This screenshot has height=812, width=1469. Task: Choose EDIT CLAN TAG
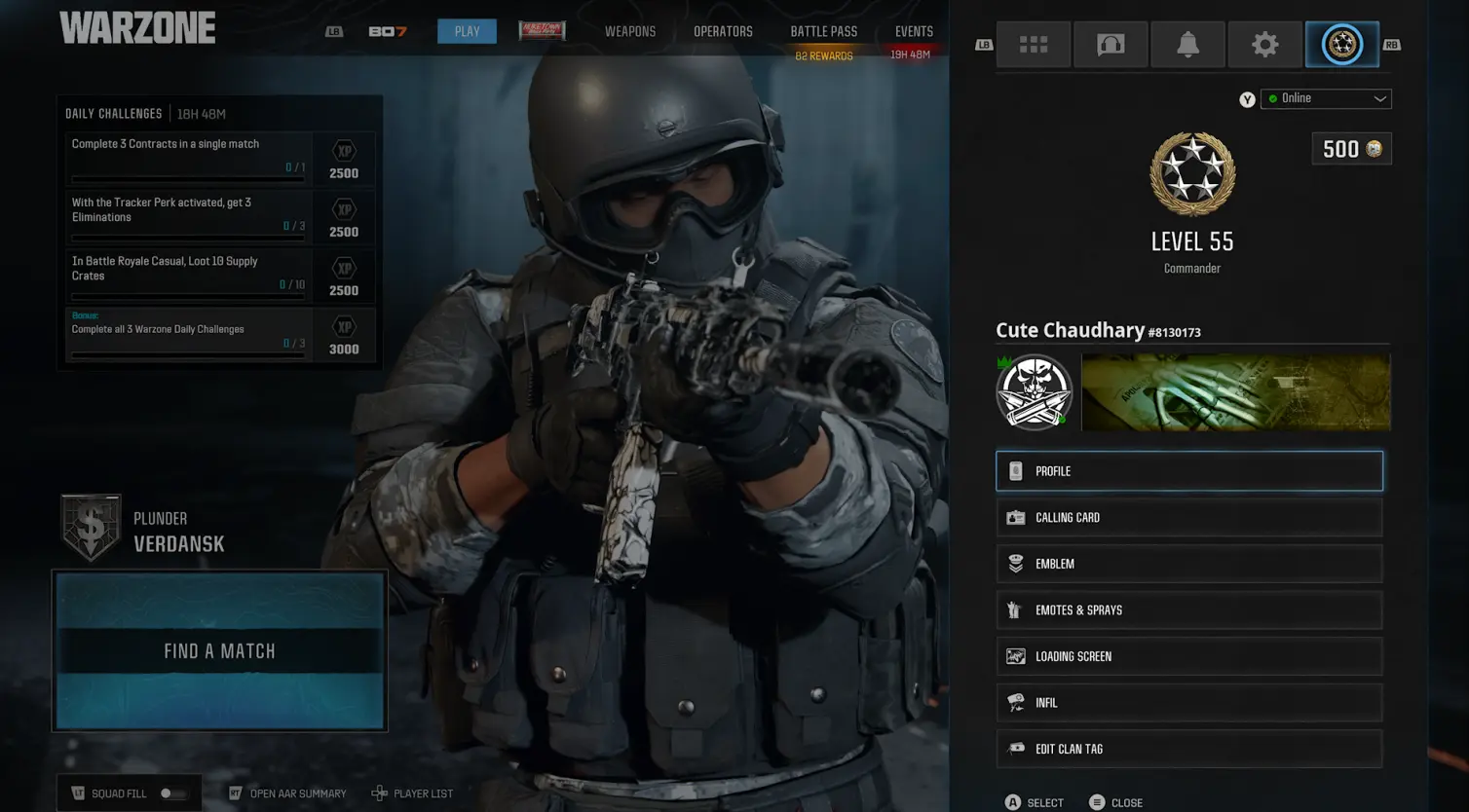tap(1188, 749)
